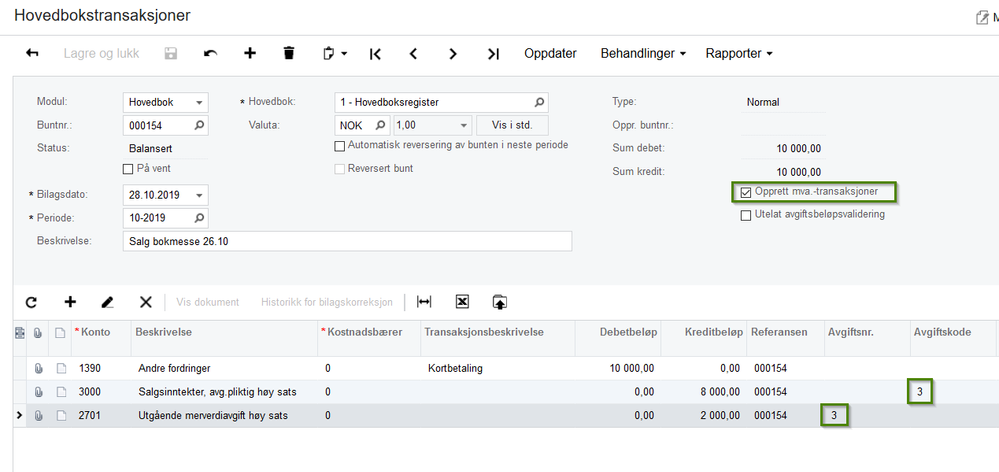Go to first record icon
Image resolution: width=999 pixels, height=472 pixels.
tap(375, 54)
